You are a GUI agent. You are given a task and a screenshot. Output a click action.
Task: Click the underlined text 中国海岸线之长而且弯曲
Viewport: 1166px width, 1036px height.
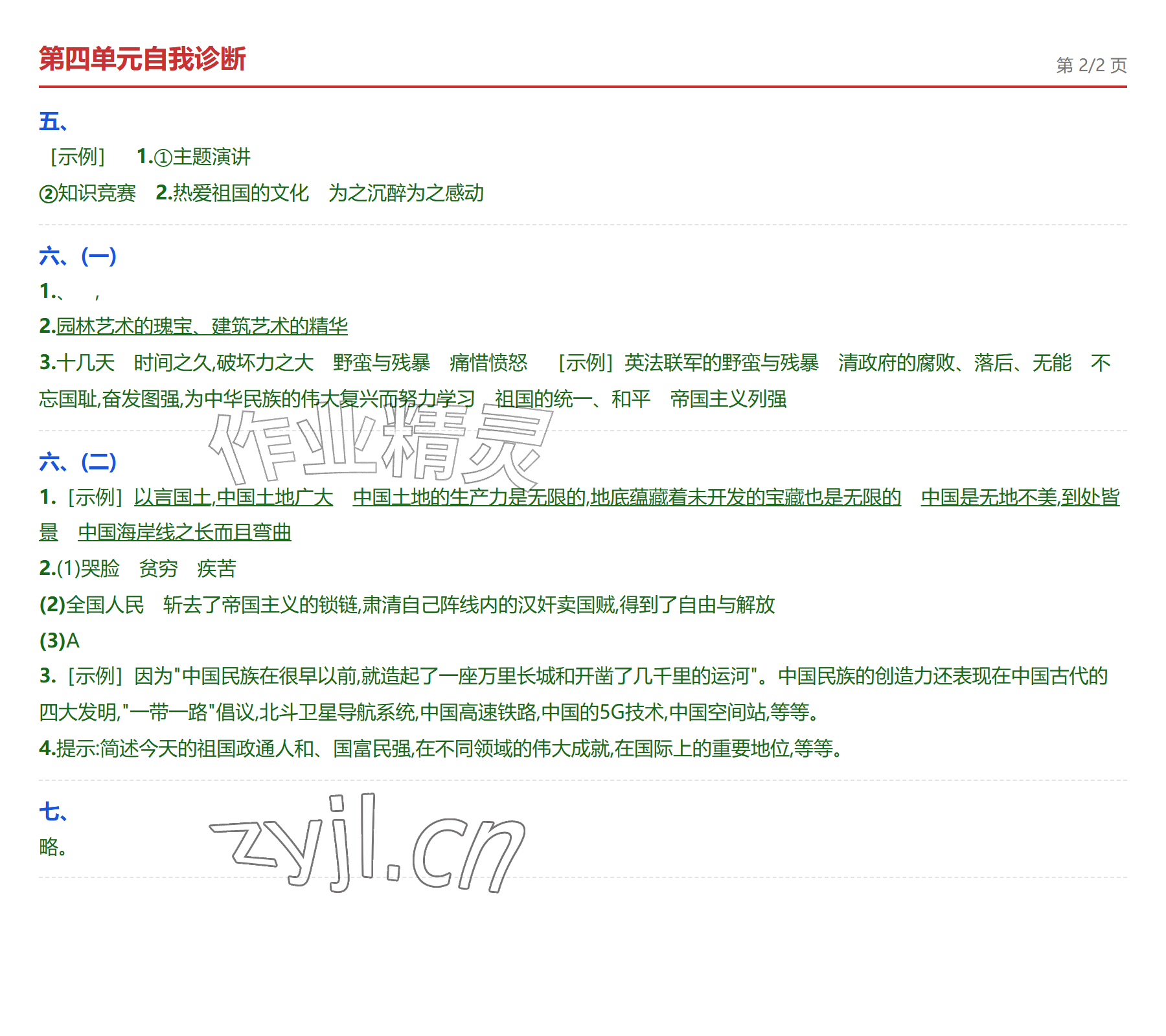tap(185, 532)
